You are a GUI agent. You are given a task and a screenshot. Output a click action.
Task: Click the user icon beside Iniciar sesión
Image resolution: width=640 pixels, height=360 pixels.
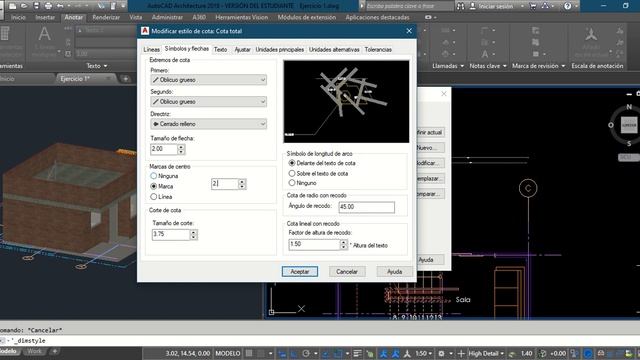point(473,6)
